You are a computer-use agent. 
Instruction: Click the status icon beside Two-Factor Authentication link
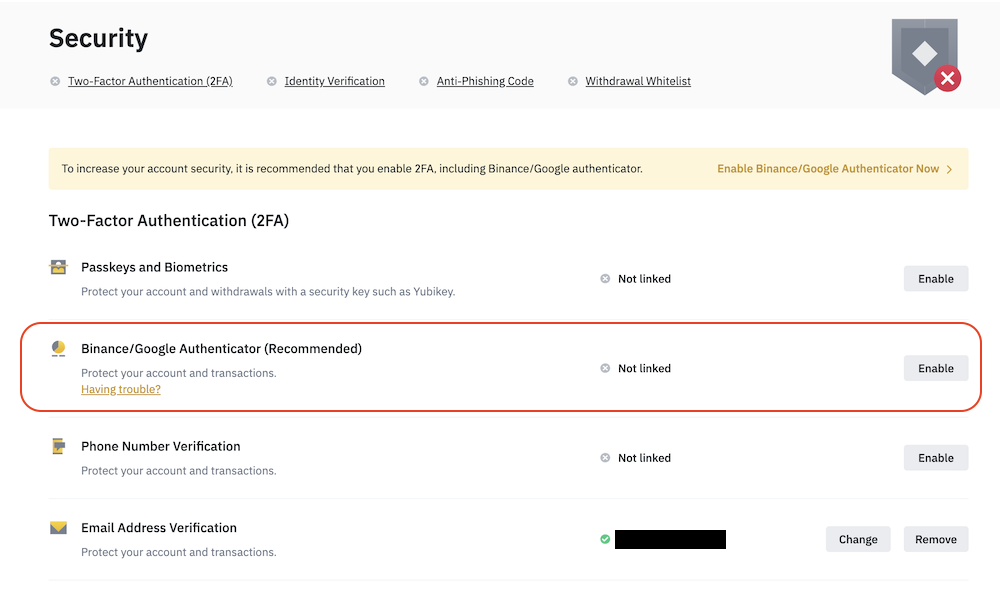(55, 81)
